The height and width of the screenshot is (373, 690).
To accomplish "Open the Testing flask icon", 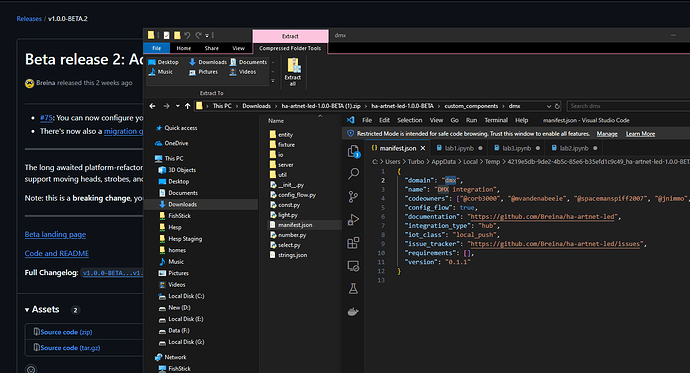I will pos(353,289).
